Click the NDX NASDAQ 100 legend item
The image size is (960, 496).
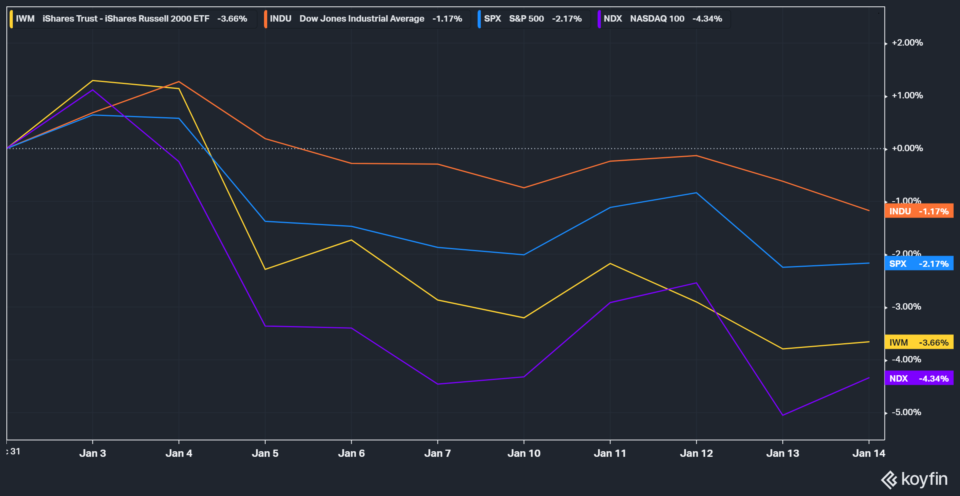[665, 18]
